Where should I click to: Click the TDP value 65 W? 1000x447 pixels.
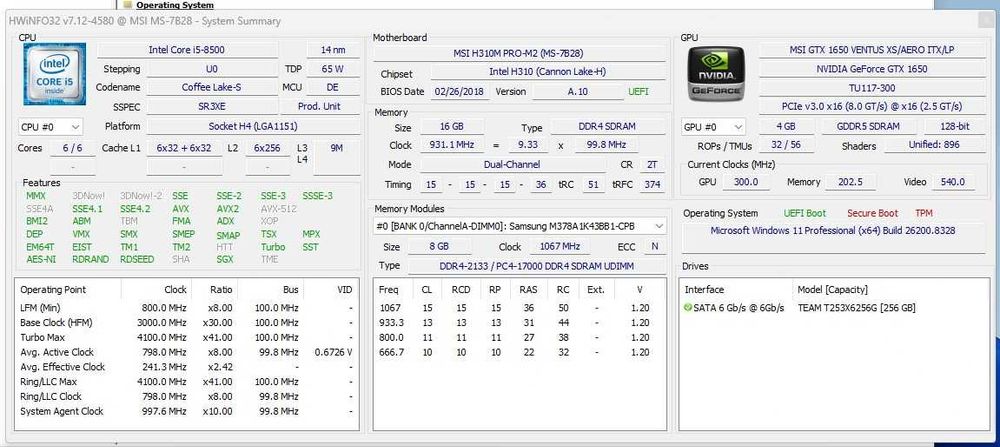[x=333, y=69]
